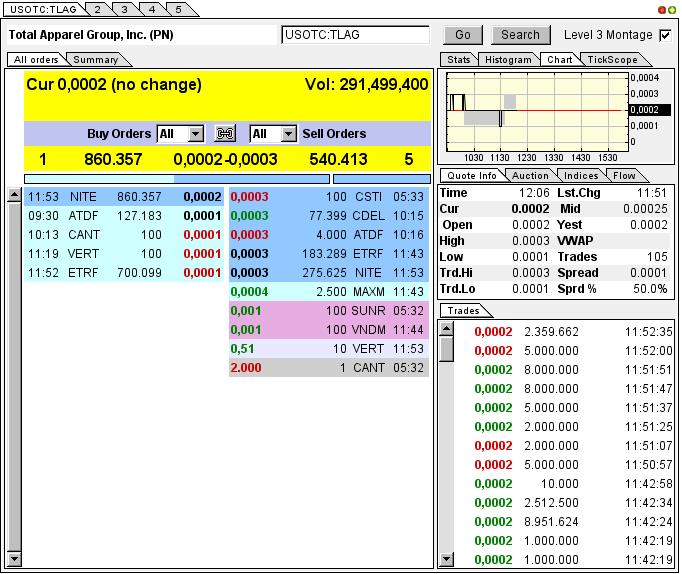Switch to window tab 5
The height and width of the screenshot is (574, 682).
tap(179, 9)
